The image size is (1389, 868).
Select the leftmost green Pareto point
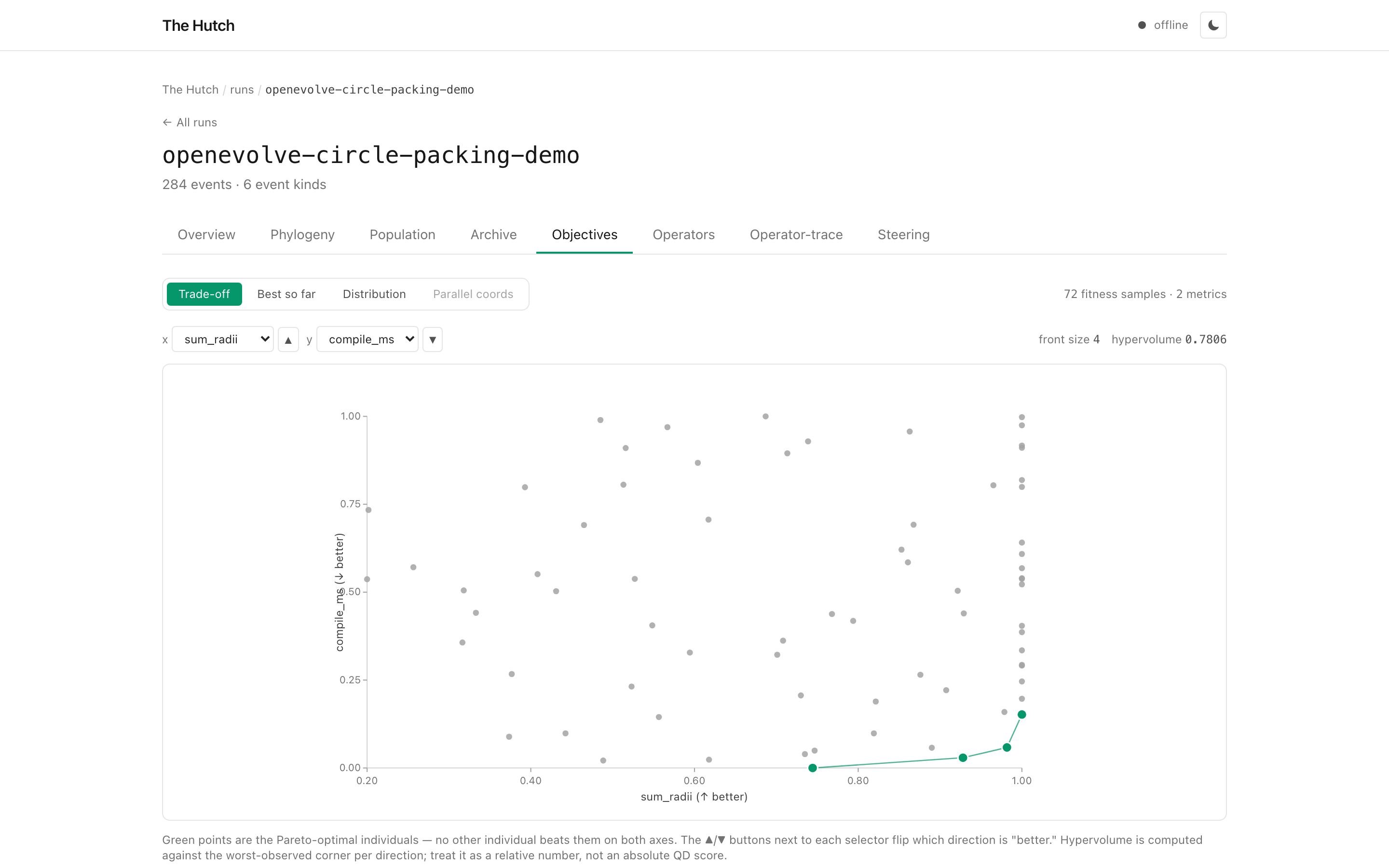[x=812, y=768]
